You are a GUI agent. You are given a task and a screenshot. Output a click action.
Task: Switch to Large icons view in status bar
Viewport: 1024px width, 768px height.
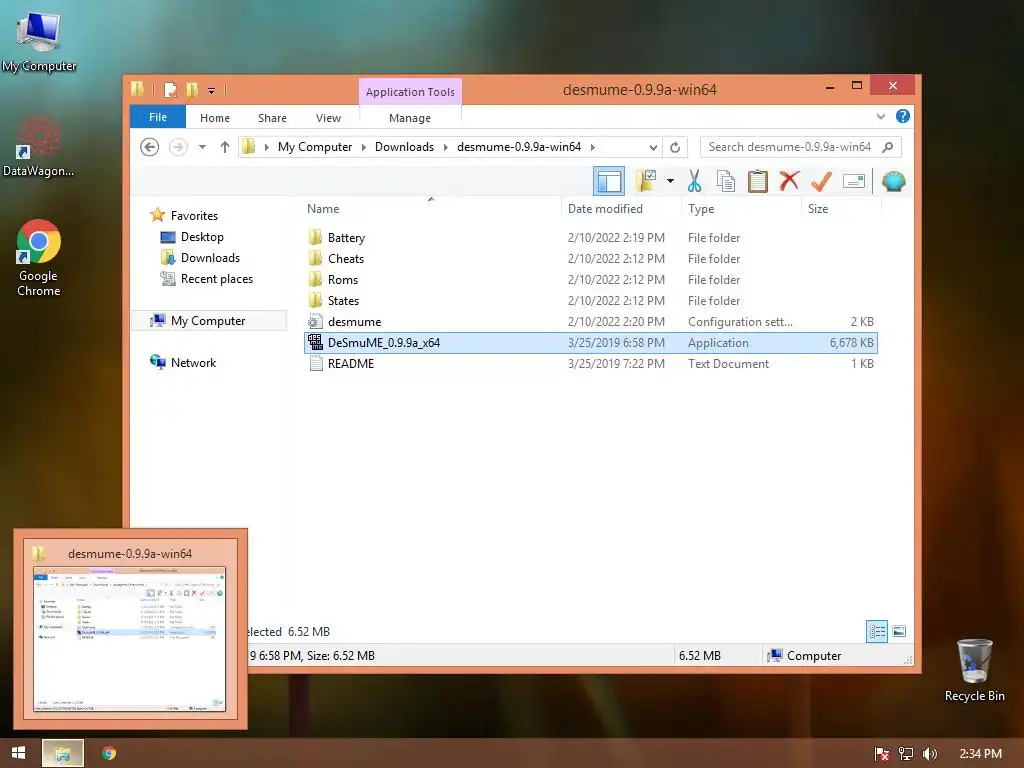pyautogui.click(x=899, y=632)
